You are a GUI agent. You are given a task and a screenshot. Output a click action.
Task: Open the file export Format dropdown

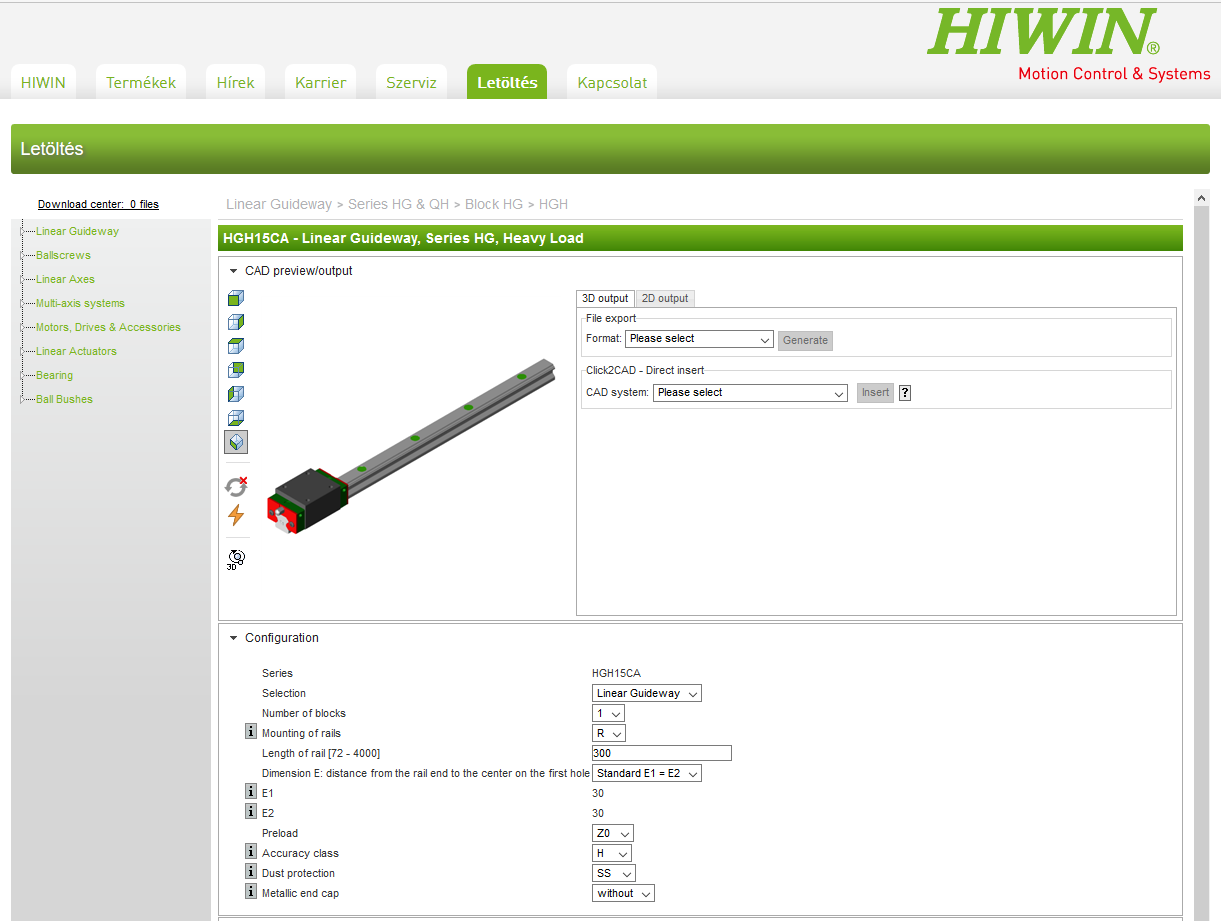699,339
